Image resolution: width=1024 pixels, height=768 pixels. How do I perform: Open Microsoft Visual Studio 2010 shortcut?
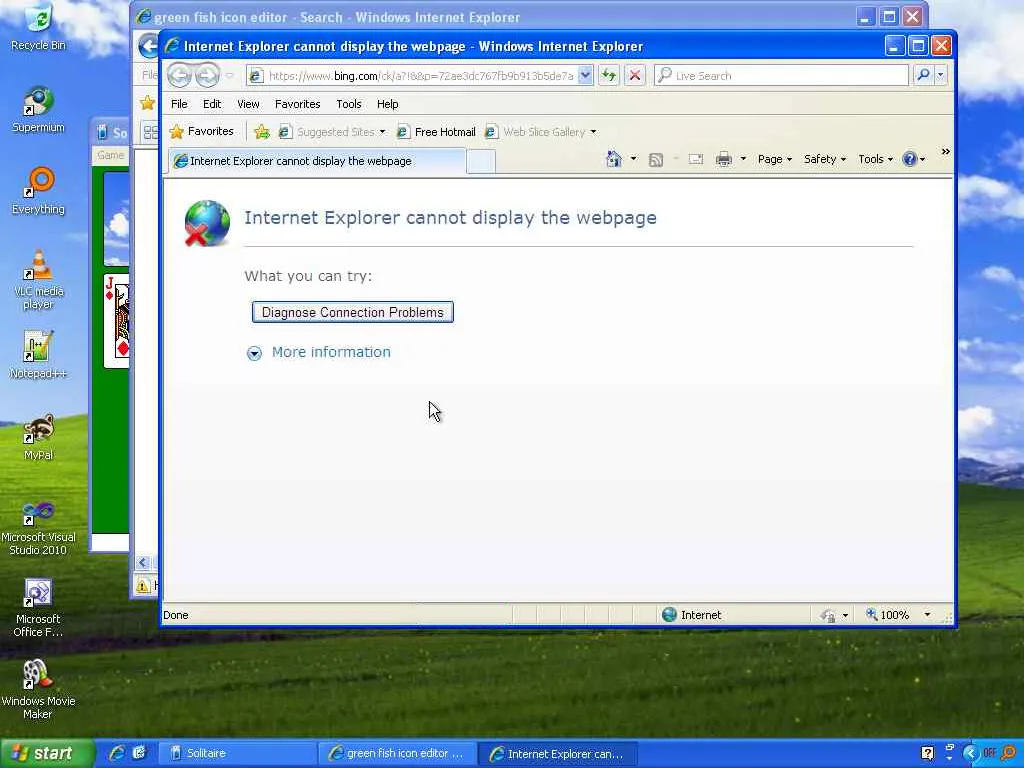click(x=39, y=526)
